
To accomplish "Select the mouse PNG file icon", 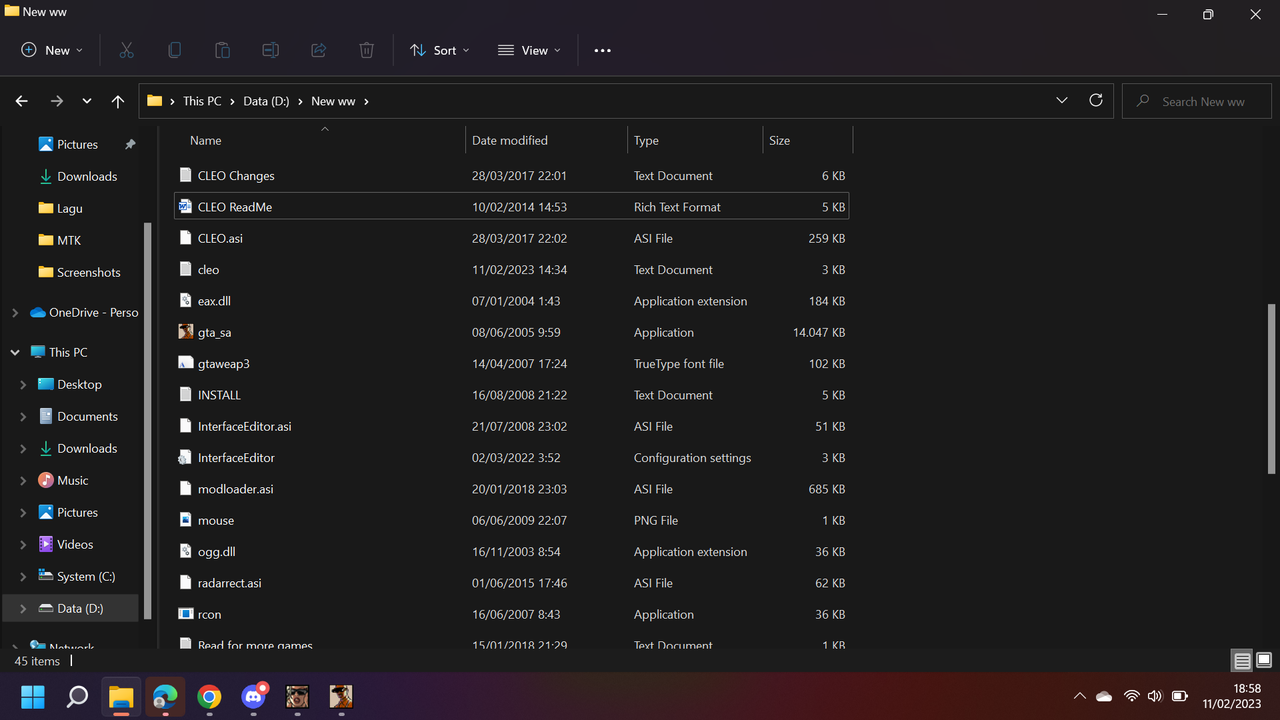I will [185, 520].
